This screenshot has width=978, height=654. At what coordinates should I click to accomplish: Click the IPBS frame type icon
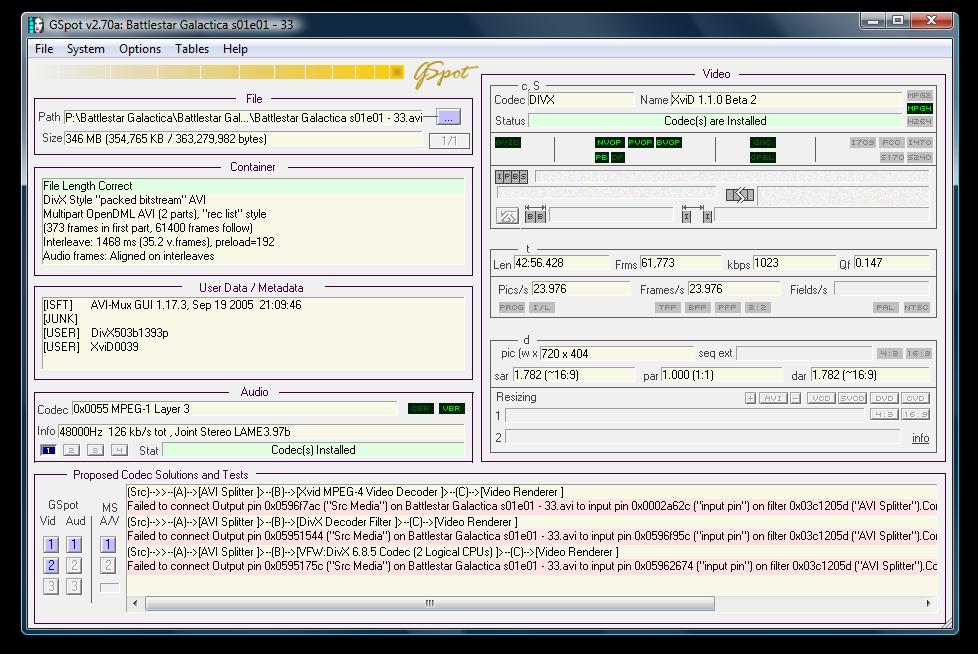[x=511, y=177]
